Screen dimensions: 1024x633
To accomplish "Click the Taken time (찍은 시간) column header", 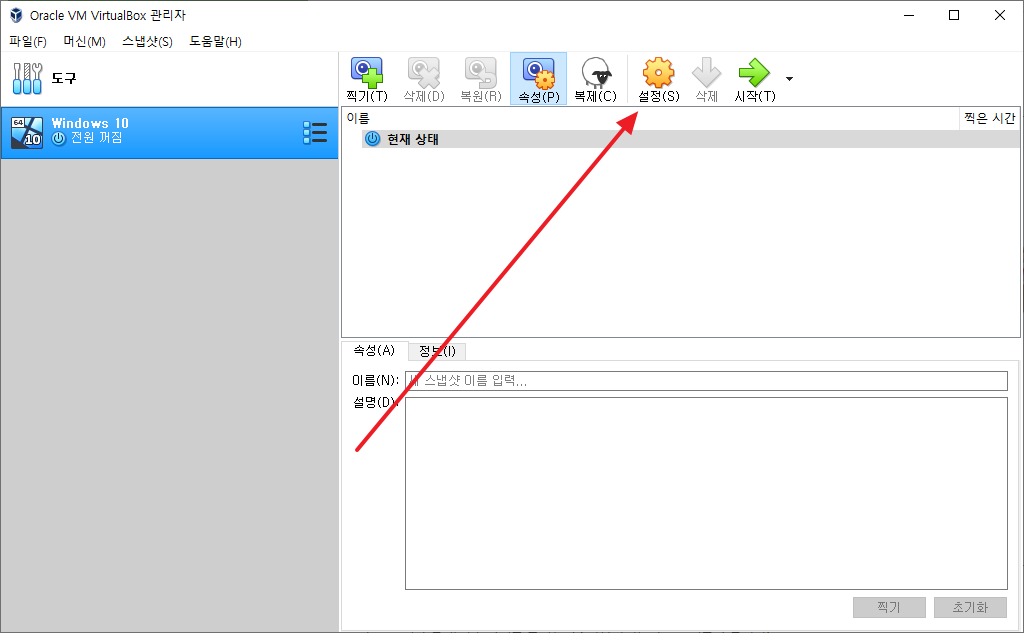I will pos(989,118).
